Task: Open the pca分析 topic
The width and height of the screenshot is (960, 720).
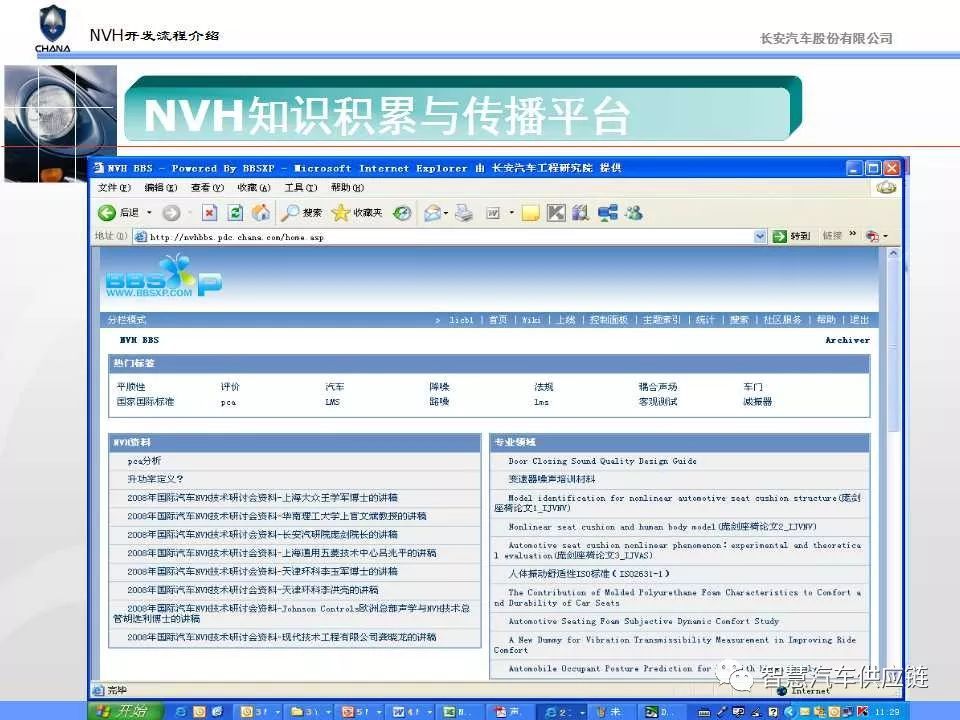Action: (144, 460)
